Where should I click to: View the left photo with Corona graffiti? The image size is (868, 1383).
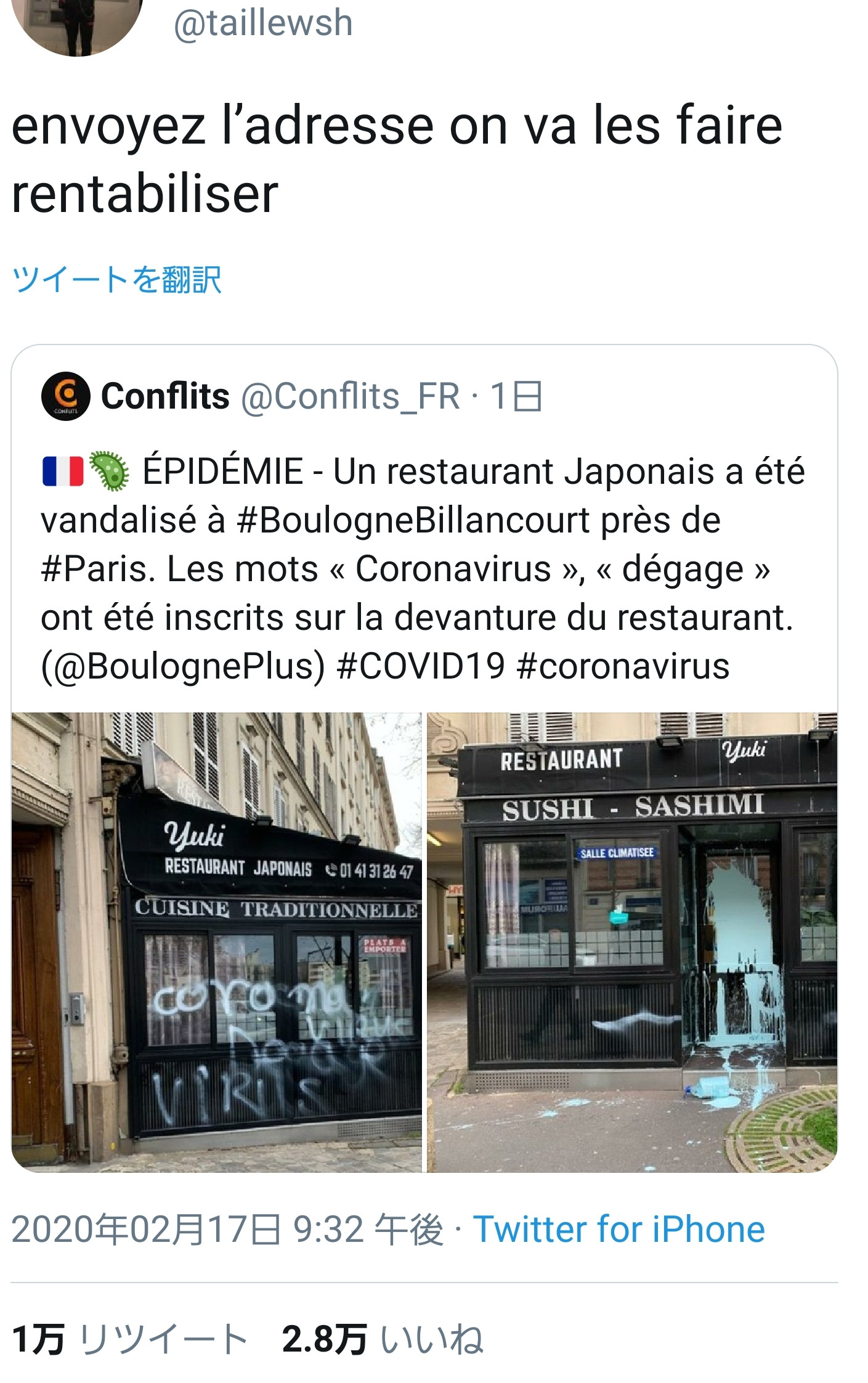pos(217,942)
